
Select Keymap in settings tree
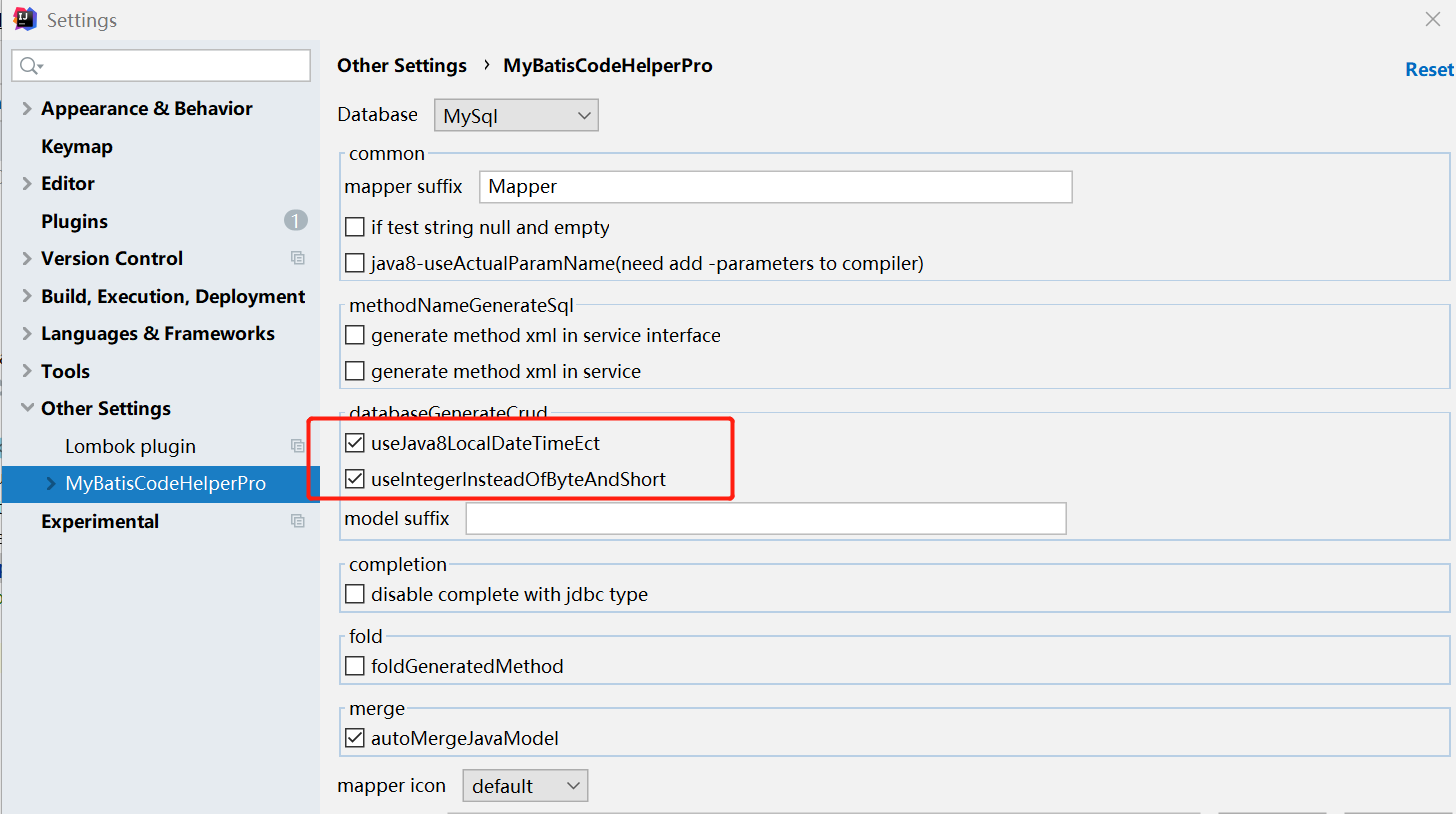(x=77, y=146)
